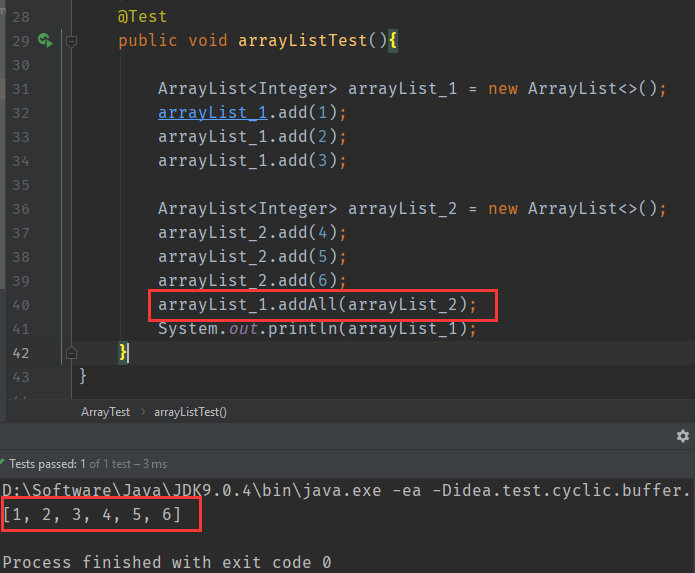Image resolution: width=695 pixels, height=573 pixels.
Task: Click arrayListTest method name in declaration
Action: click(x=303, y=41)
